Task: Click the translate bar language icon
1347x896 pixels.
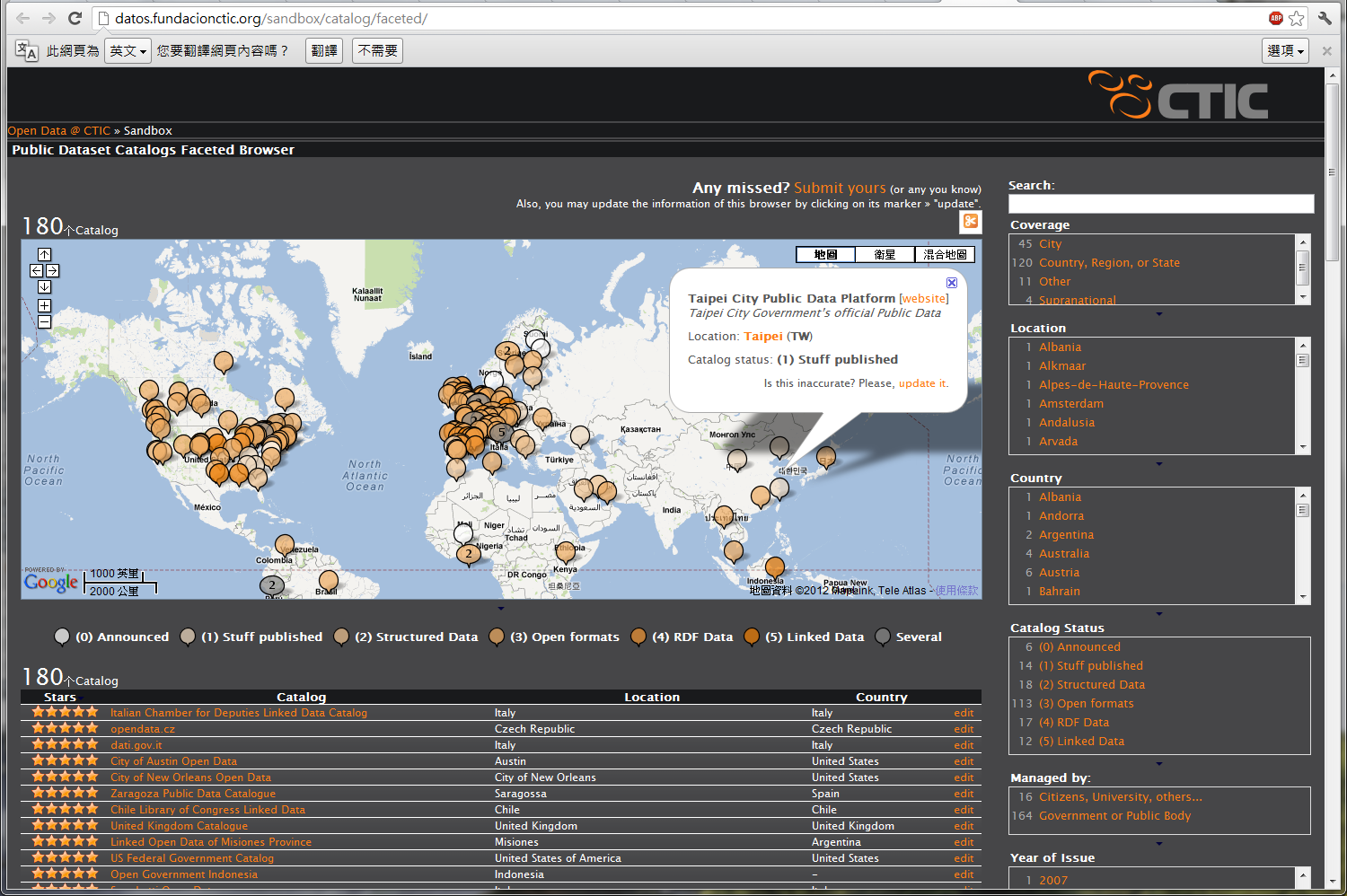Action: (26, 51)
